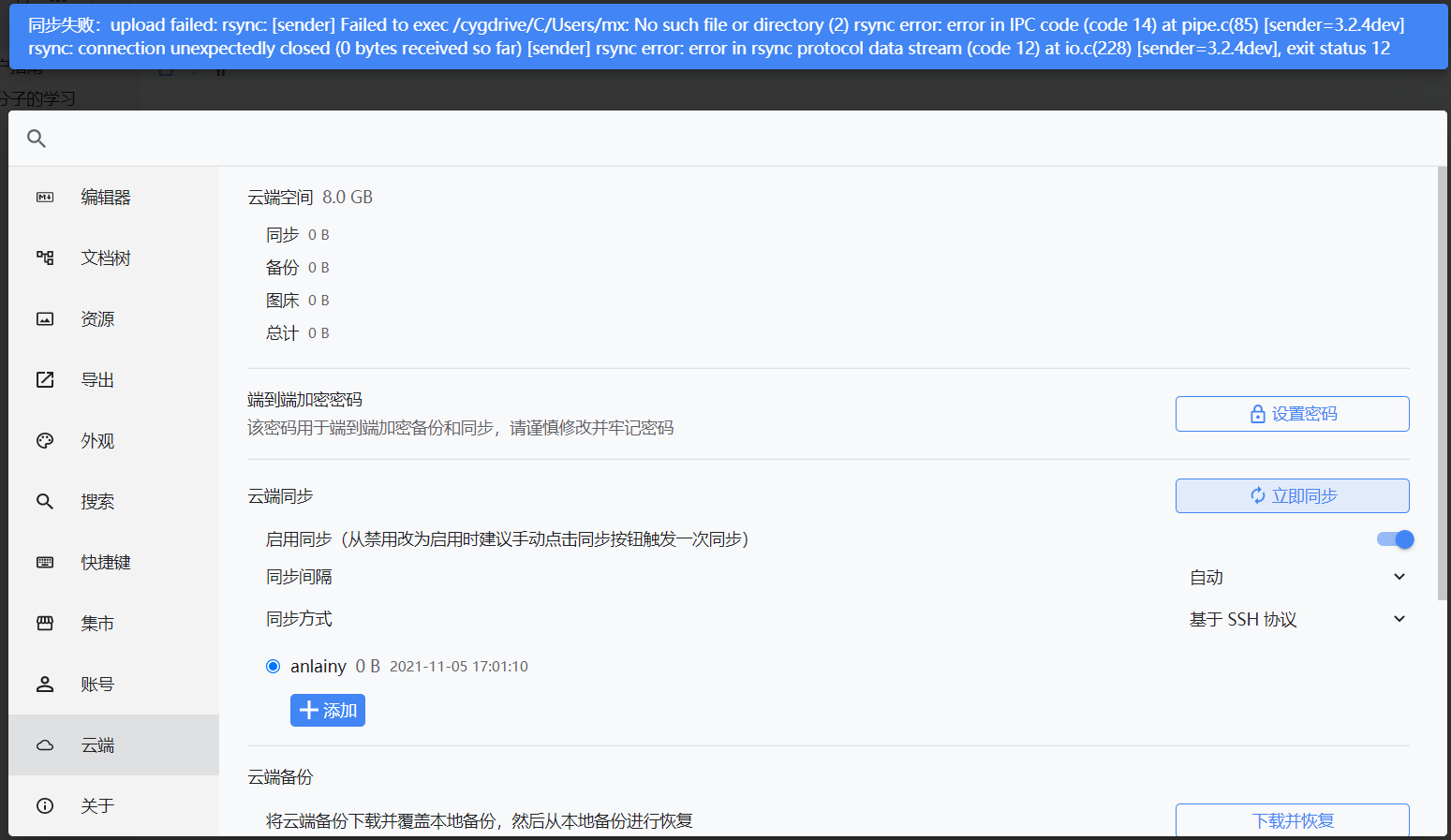
Task: Add a cloud directory with 添加 button
Action: 328,711
